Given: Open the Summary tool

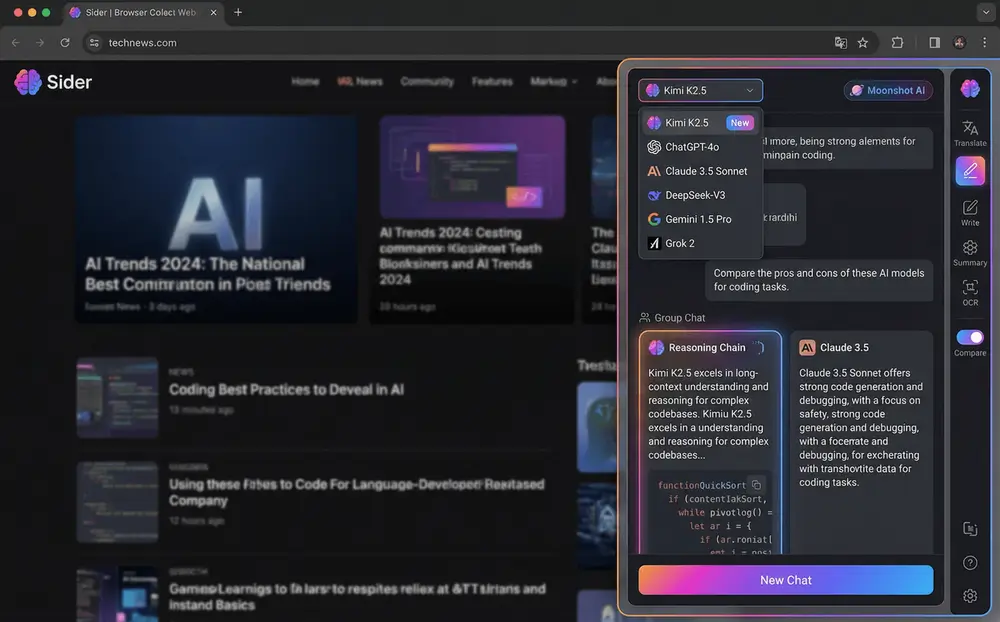Looking at the screenshot, I should pos(970,253).
